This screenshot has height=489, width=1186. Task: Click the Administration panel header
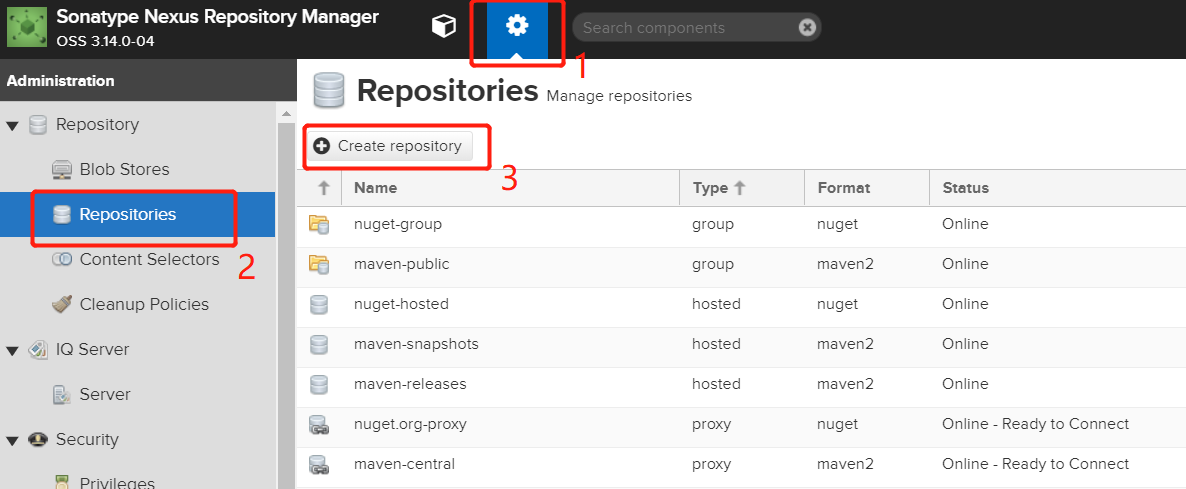[x=148, y=81]
